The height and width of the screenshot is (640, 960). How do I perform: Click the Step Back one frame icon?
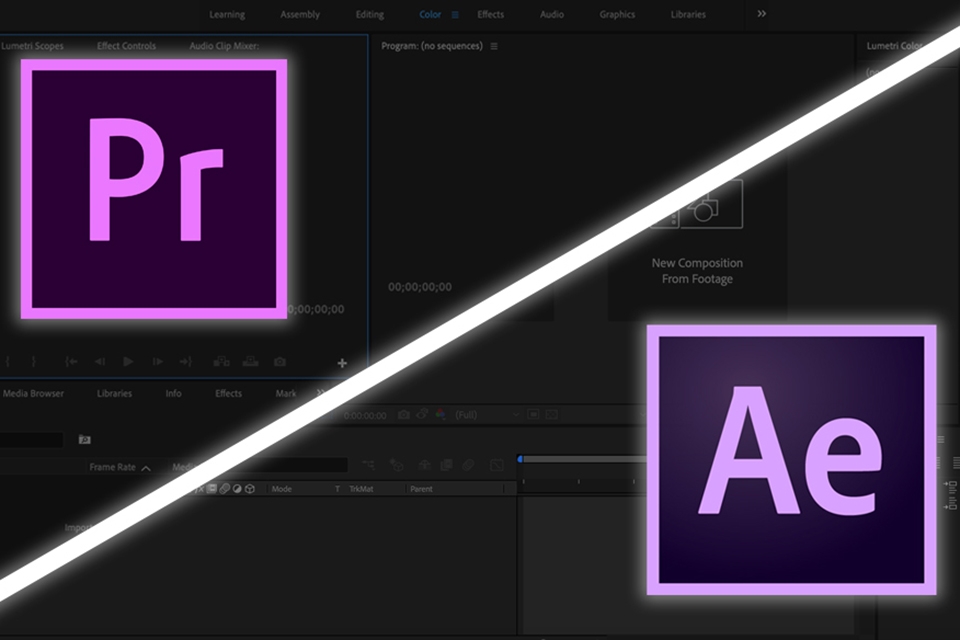tap(100, 362)
